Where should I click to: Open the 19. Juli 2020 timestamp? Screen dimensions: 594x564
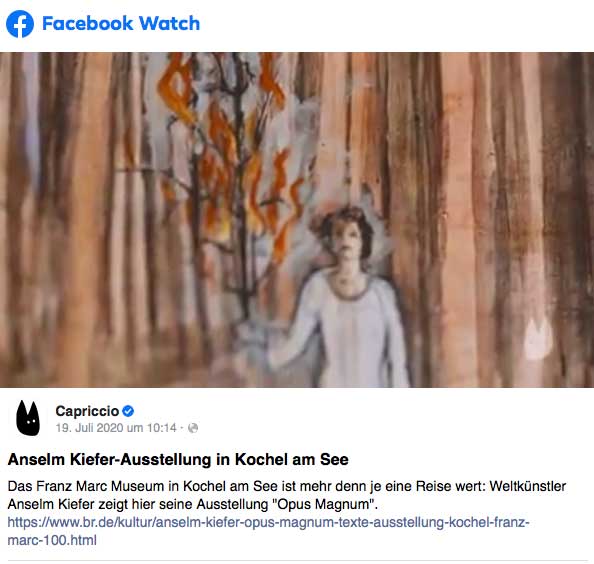coord(116,428)
